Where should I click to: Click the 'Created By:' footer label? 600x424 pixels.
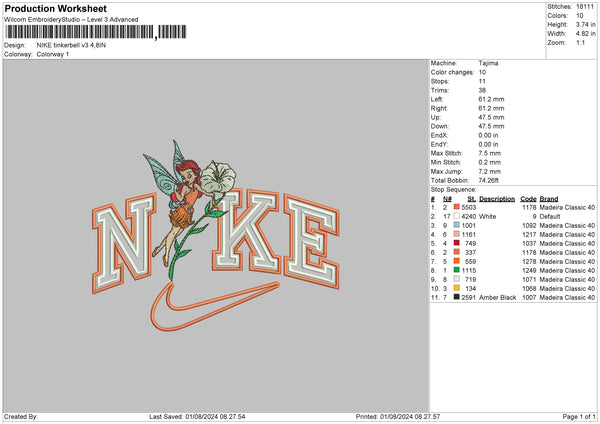tap(21, 417)
